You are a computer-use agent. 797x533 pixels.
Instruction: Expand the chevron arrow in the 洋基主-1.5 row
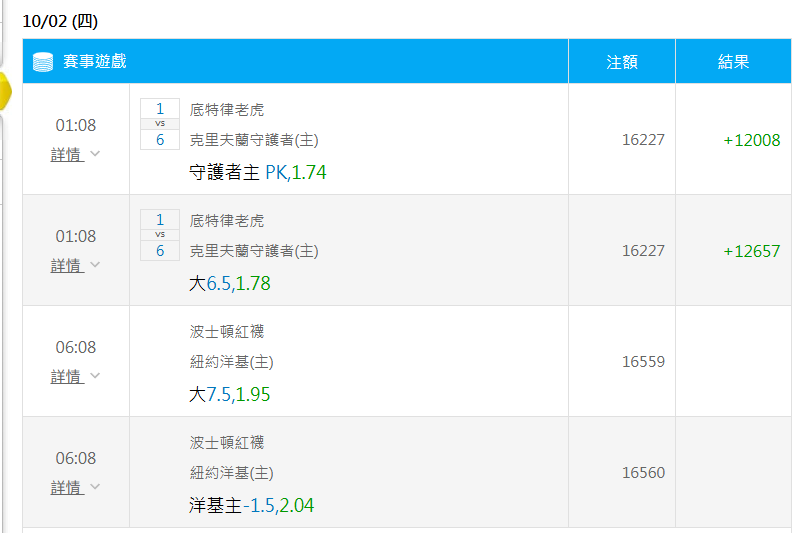pos(95,487)
